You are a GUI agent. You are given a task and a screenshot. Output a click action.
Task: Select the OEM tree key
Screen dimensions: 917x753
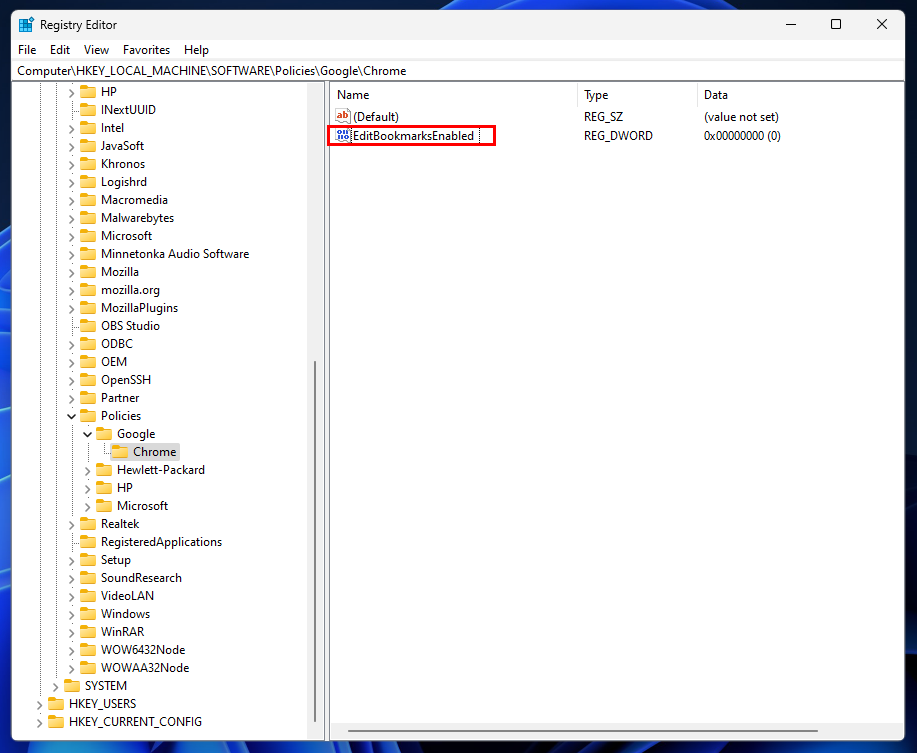point(114,361)
